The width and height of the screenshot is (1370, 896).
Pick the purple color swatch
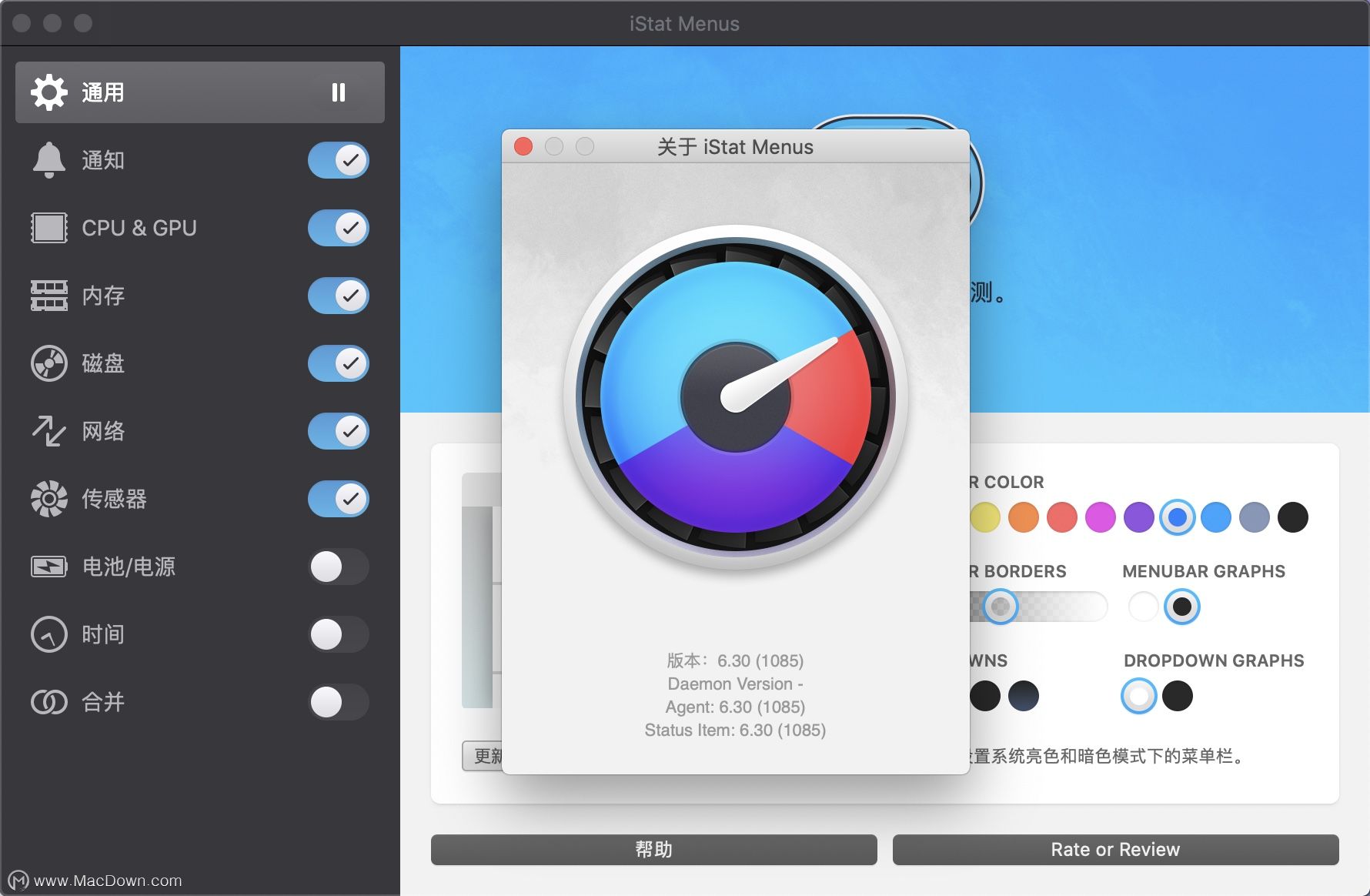pyautogui.click(x=1139, y=517)
